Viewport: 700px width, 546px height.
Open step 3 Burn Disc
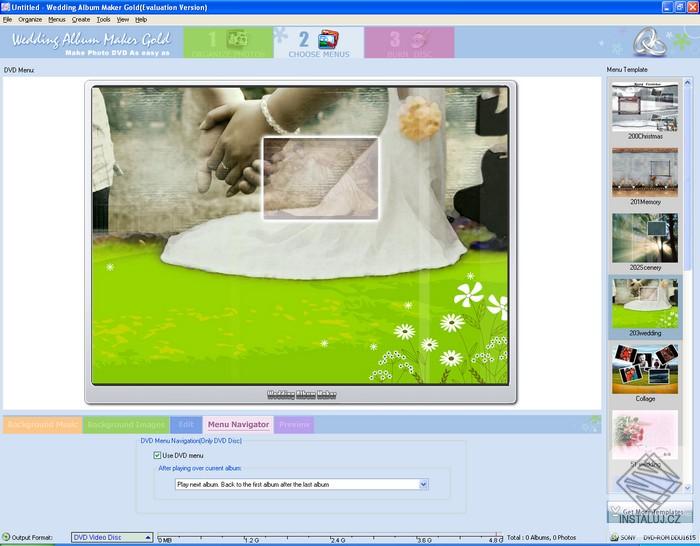[408, 42]
